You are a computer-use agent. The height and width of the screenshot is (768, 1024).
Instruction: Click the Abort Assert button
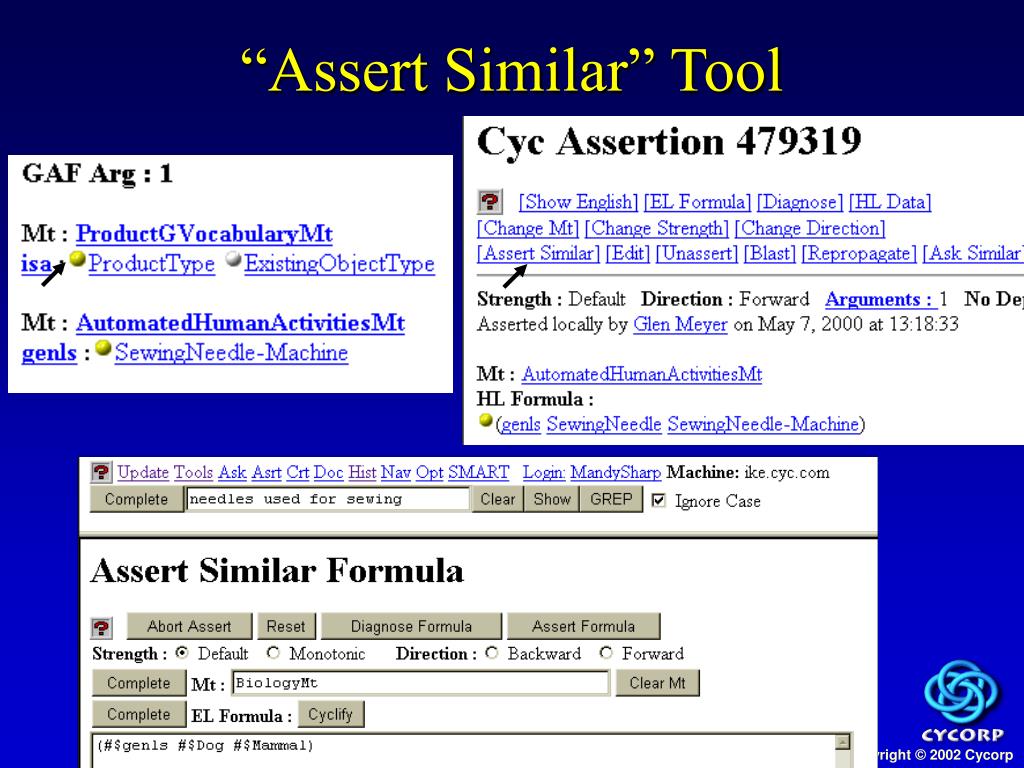[189, 626]
